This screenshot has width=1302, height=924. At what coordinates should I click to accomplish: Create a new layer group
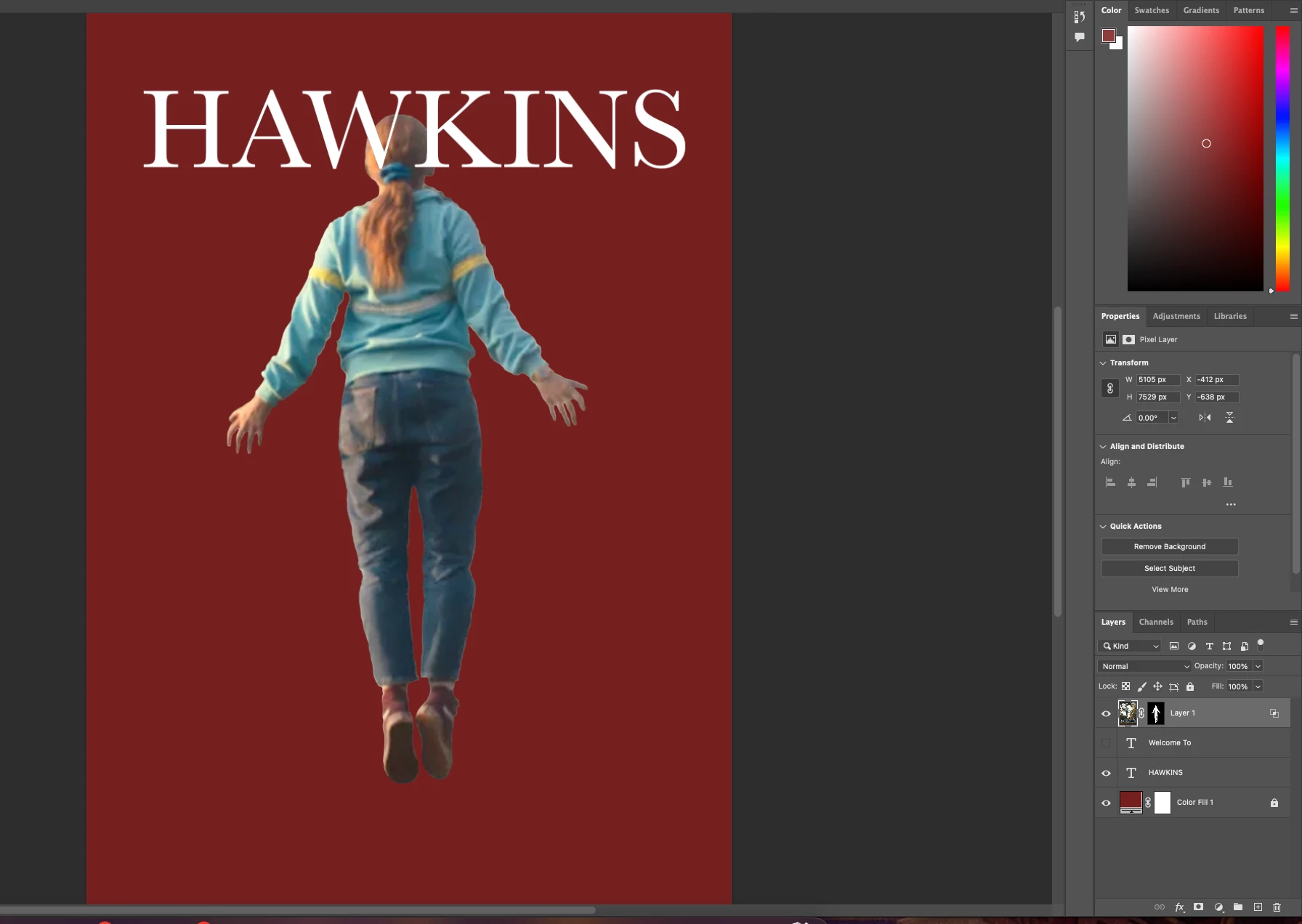coord(1238,907)
